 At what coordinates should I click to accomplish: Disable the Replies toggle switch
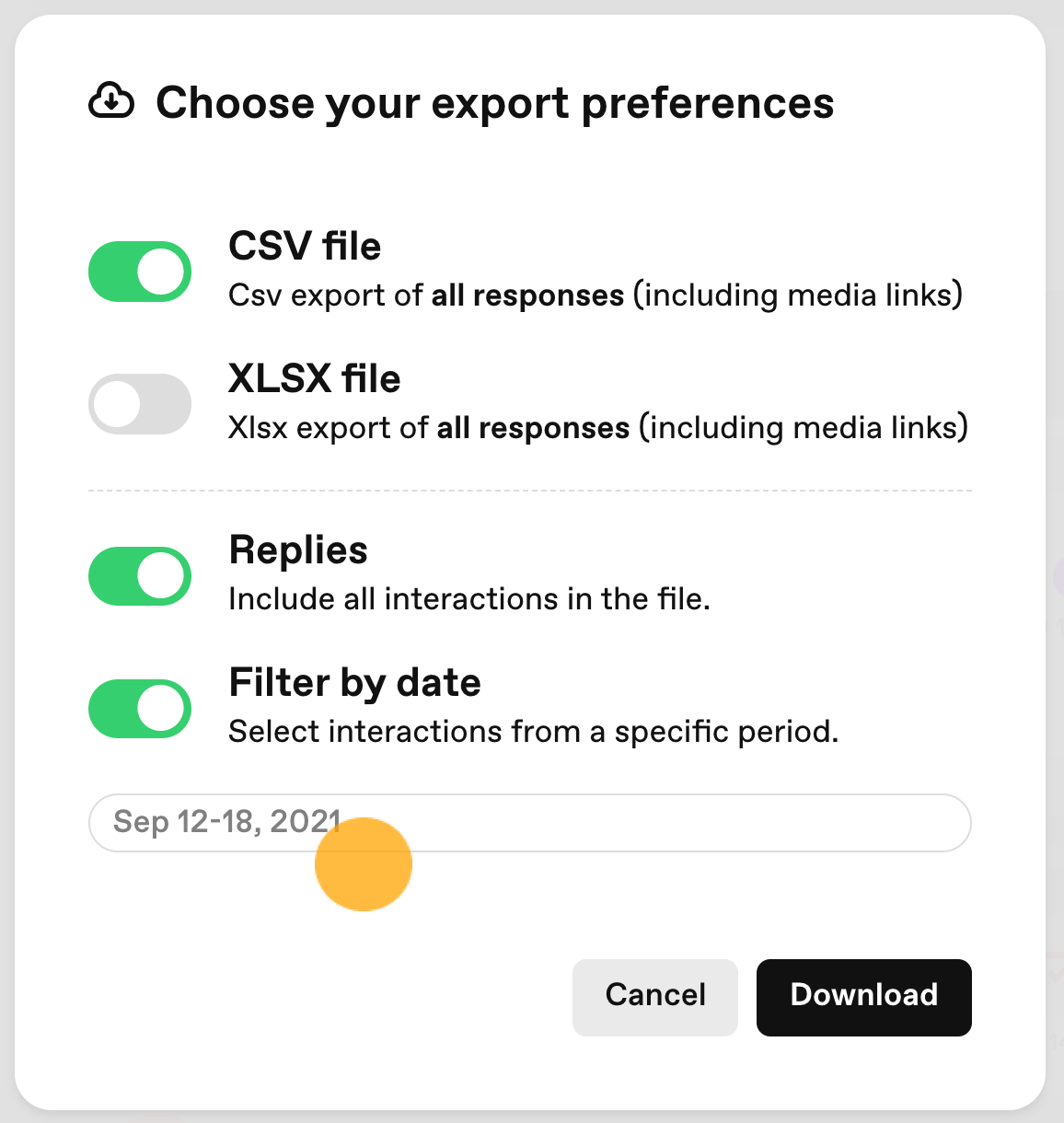(140, 576)
